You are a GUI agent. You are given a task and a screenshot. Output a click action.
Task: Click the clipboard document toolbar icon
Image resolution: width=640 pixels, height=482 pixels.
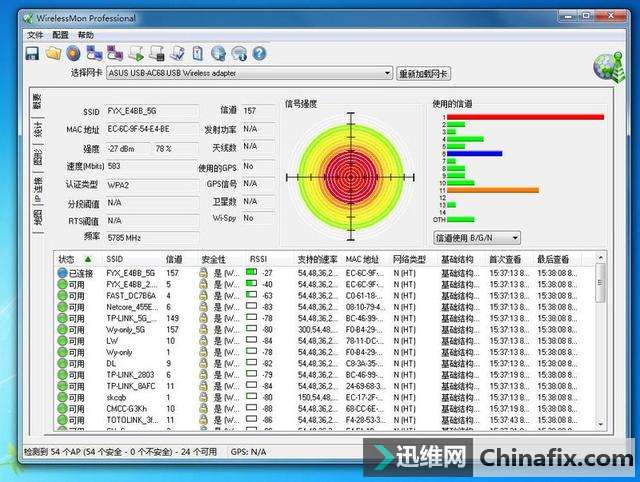[198, 53]
